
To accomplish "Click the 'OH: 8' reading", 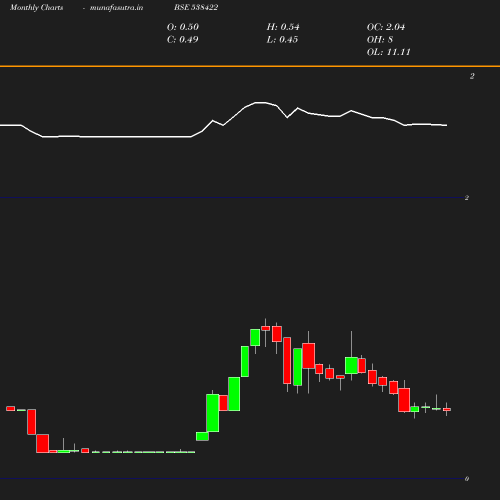I will click(380, 39).
